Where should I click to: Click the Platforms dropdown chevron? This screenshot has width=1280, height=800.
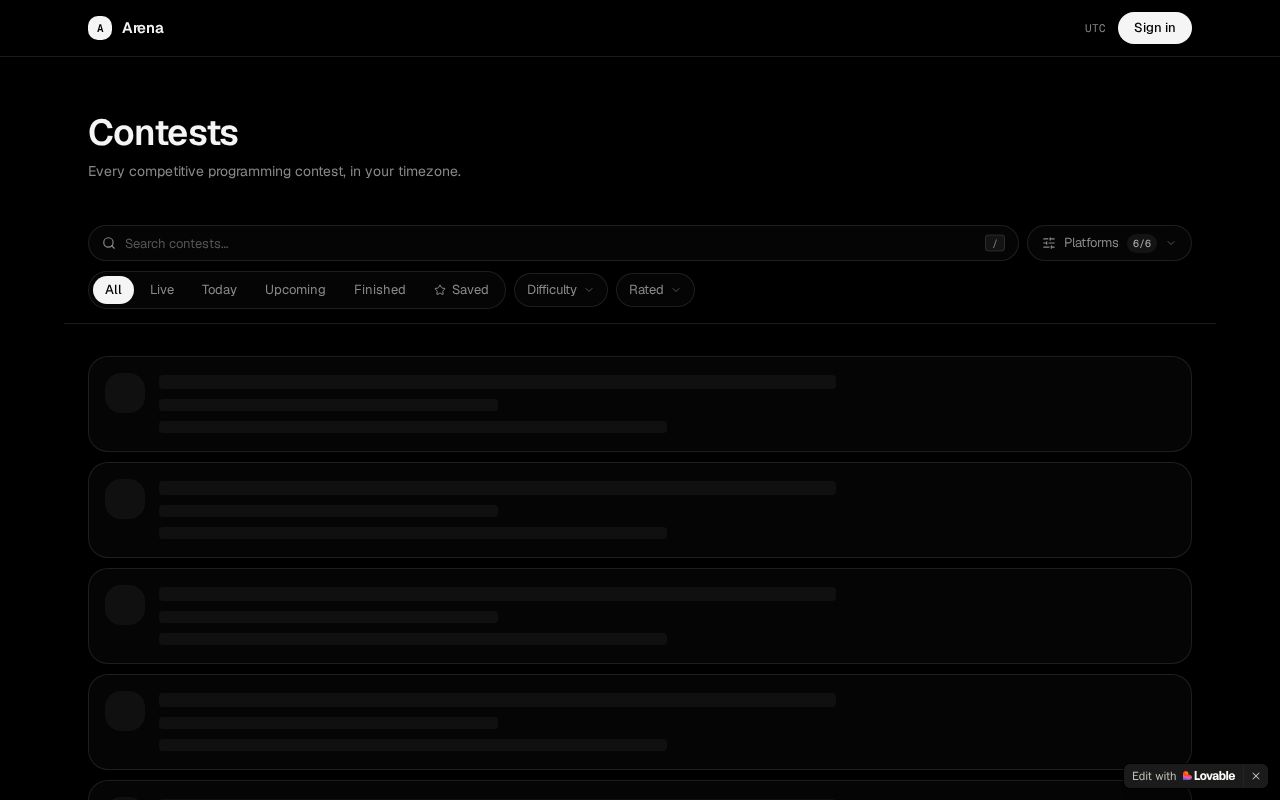click(x=1171, y=243)
